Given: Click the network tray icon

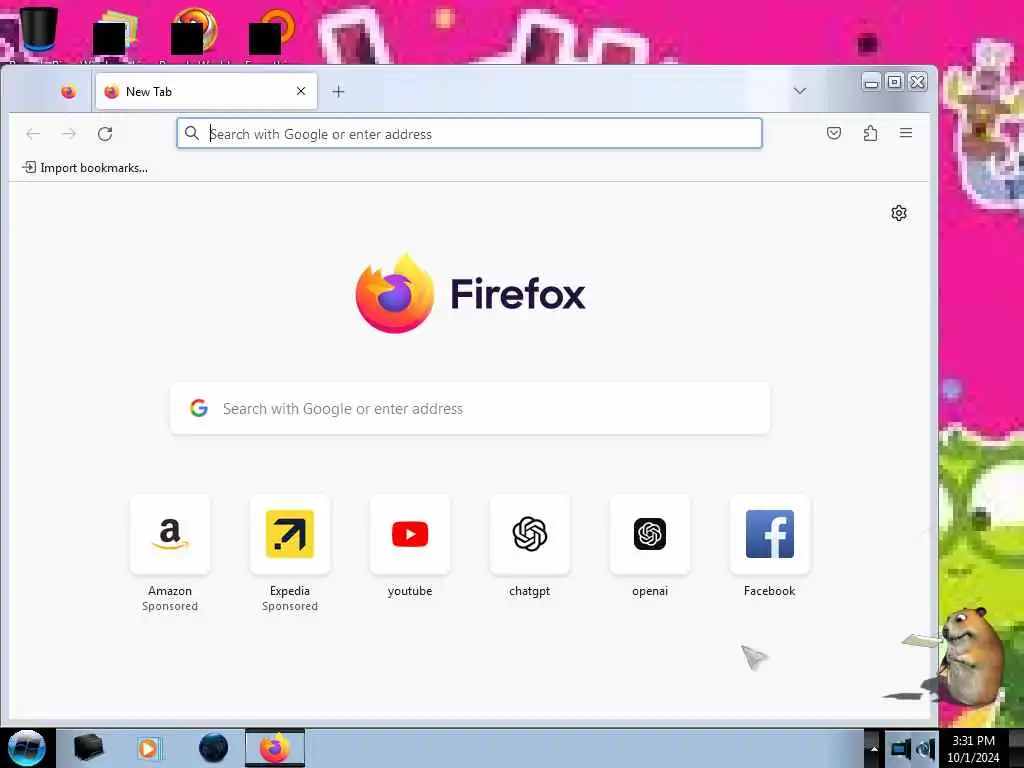Looking at the screenshot, I should tap(900, 749).
